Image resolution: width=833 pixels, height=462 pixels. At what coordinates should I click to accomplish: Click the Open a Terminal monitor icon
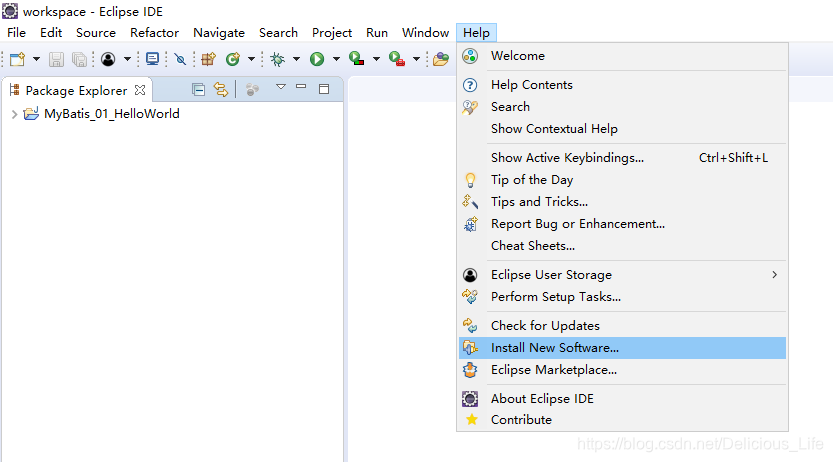[152, 59]
